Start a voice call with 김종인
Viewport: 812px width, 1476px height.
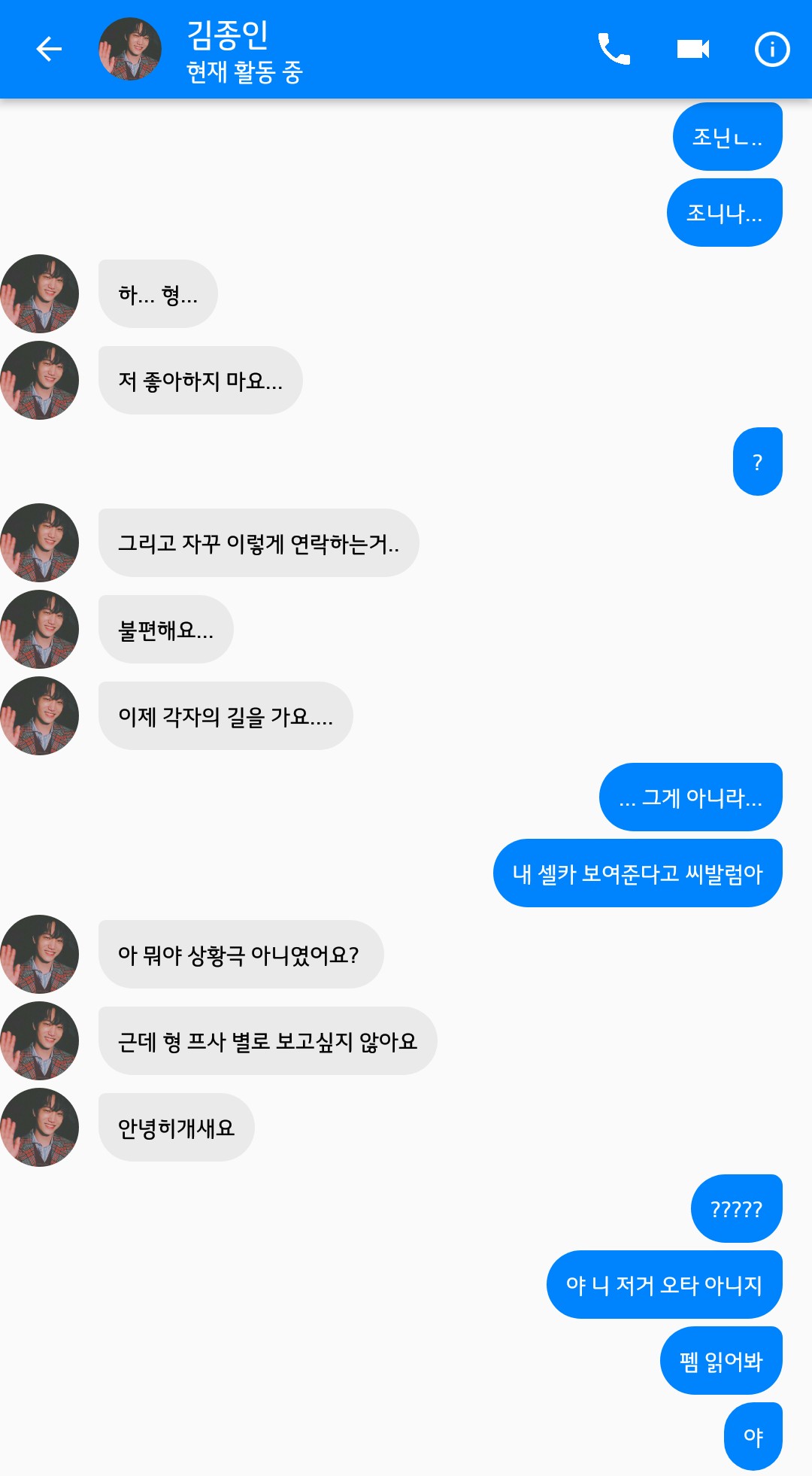(614, 50)
